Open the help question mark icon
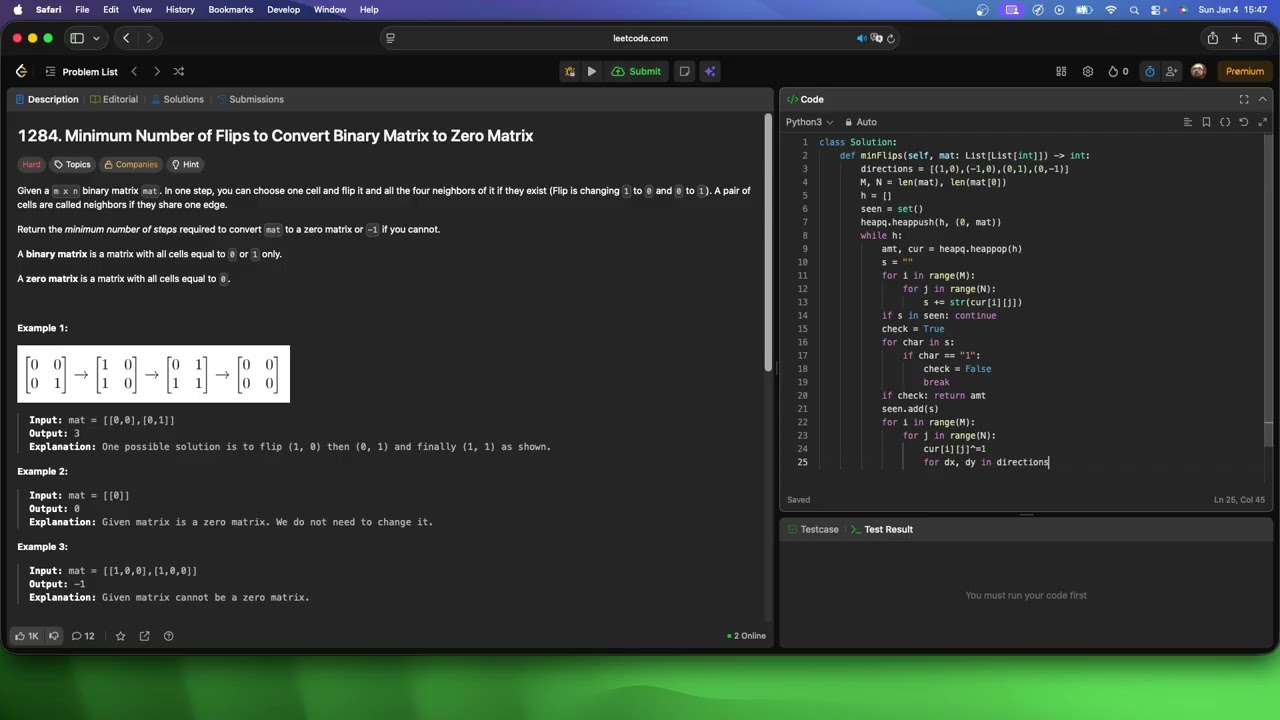This screenshot has height=720, width=1280. click(x=168, y=636)
